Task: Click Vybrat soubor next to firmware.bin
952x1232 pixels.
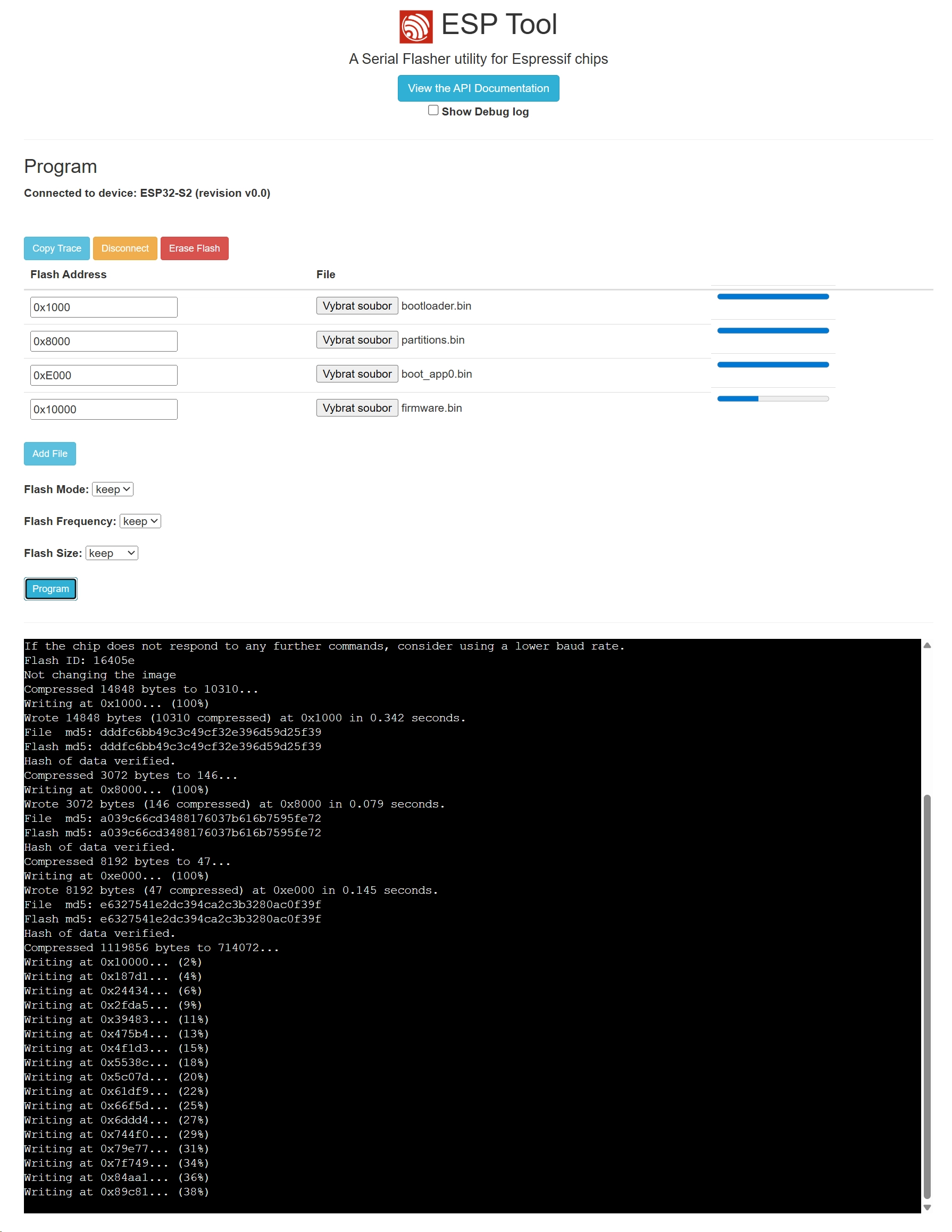Action: 356,408
